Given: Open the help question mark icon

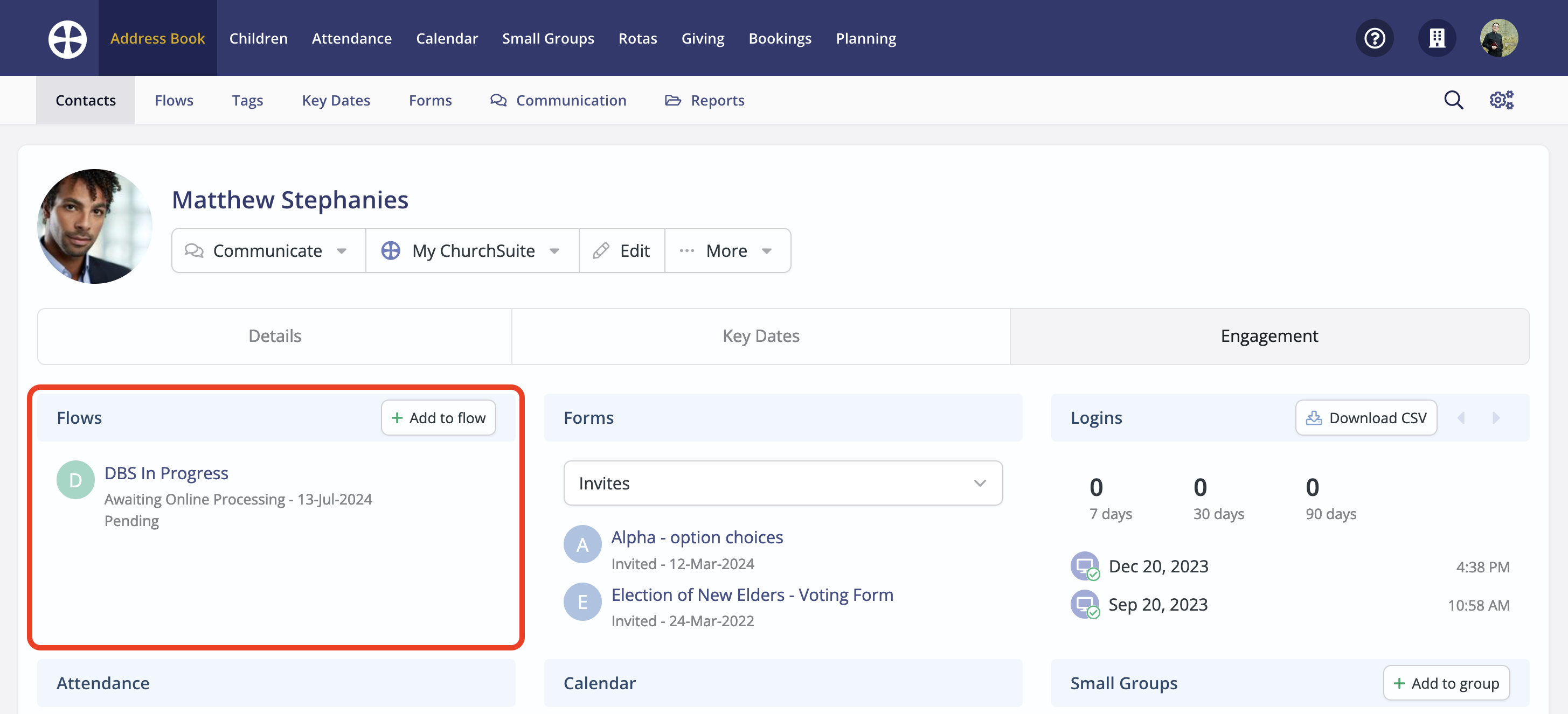Looking at the screenshot, I should pos(1375,38).
